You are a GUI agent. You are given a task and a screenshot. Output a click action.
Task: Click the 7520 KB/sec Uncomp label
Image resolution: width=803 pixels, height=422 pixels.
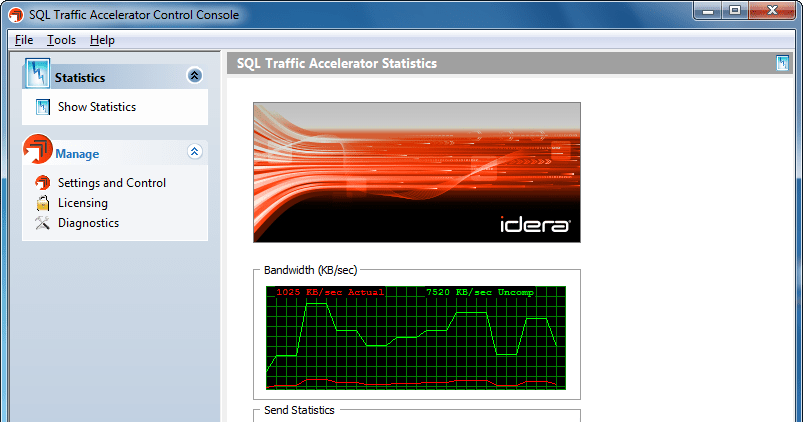[480, 292]
